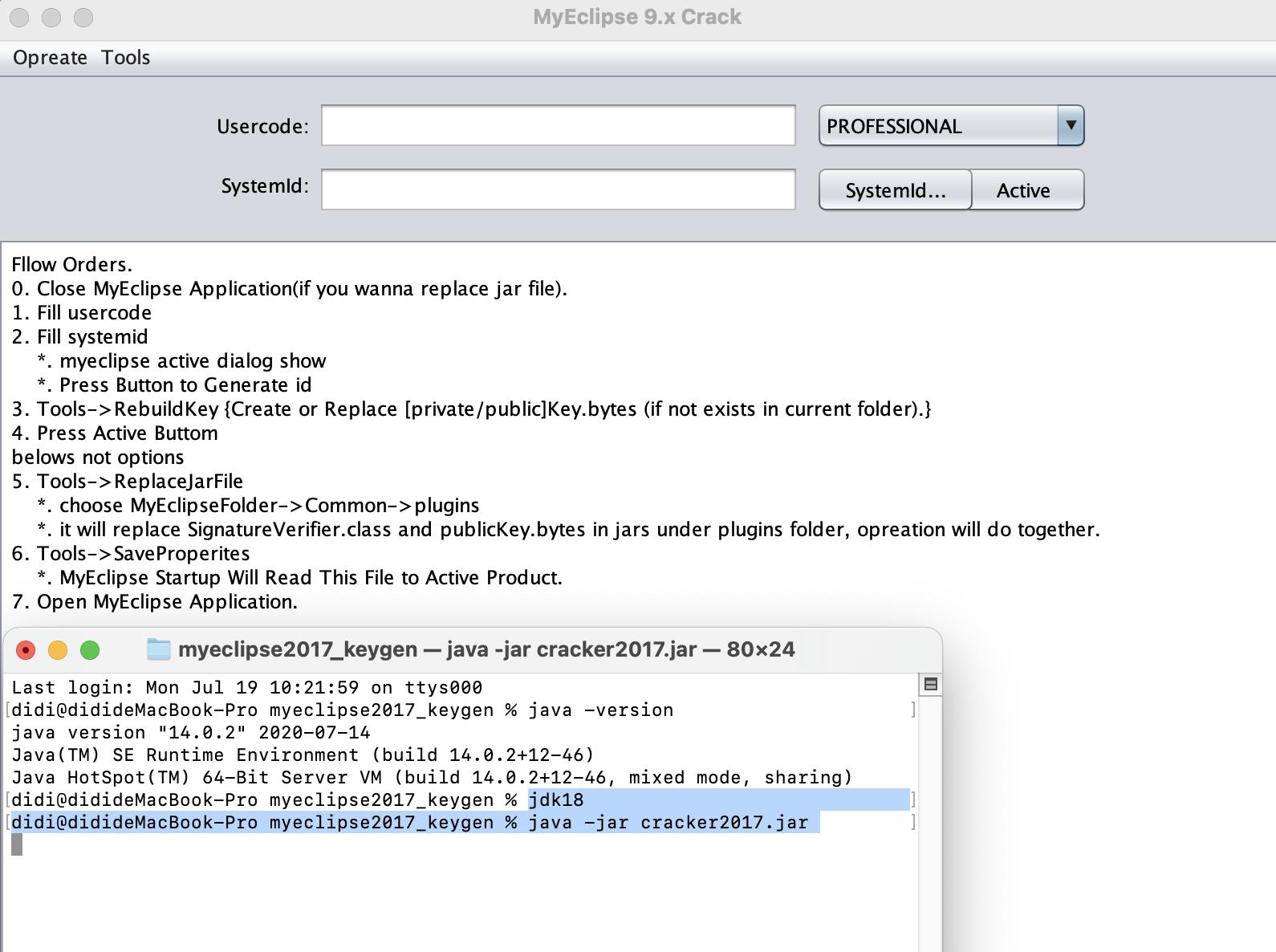The image size is (1276, 952).
Task: Open the Opreate menu
Action: 50,58
